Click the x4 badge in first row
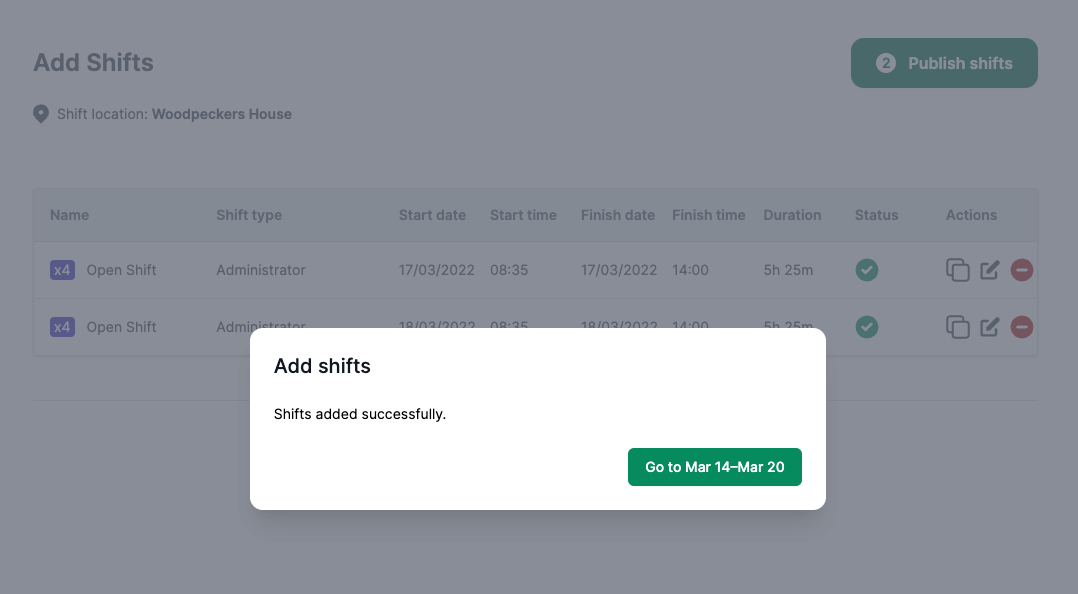The width and height of the screenshot is (1078, 594). click(62, 270)
